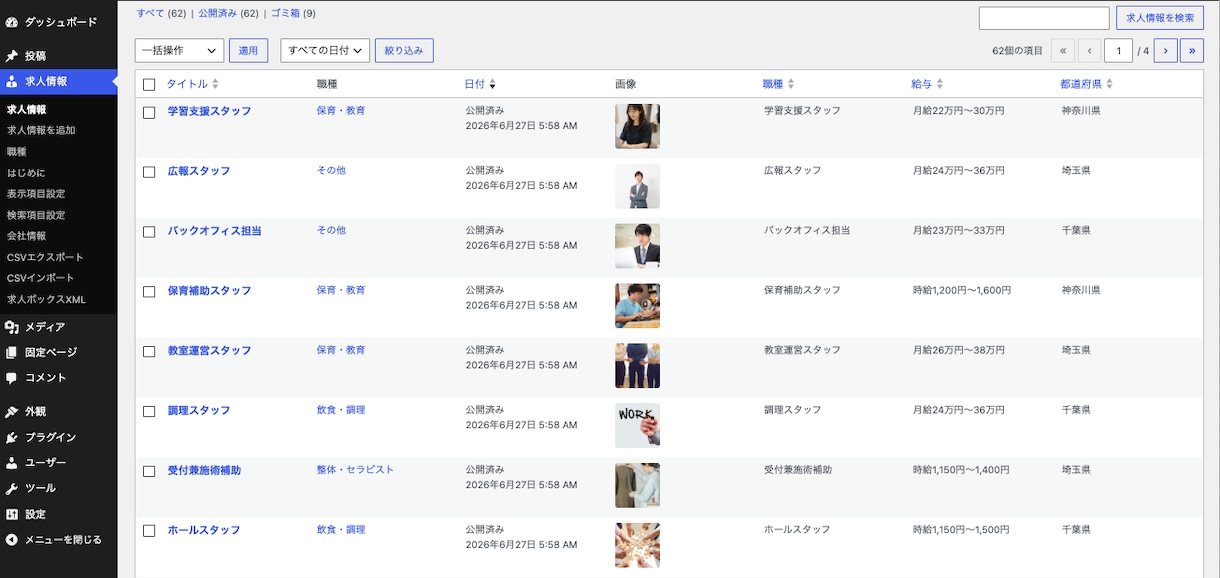
Task: Go to the next page arrow button
Action: tap(1165, 51)
